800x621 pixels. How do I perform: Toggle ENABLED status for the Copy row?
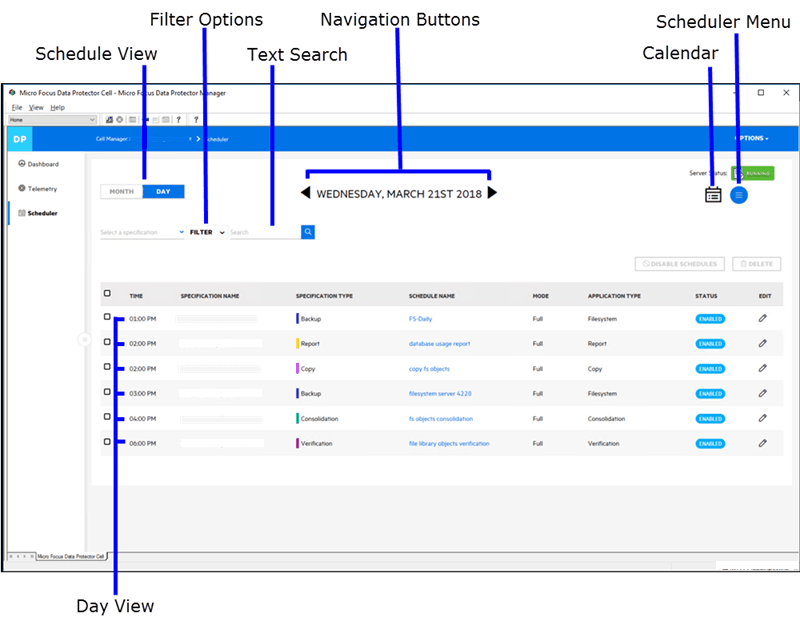pyautogui.click(x=710, y=369)
